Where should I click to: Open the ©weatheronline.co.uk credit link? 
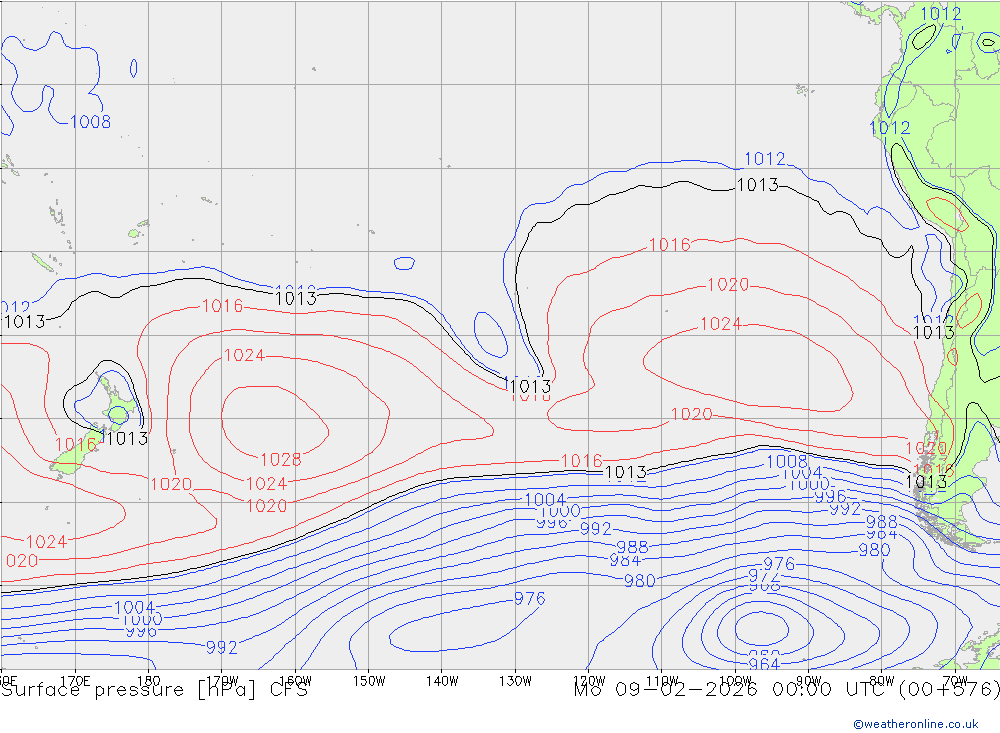click(916, 724)
